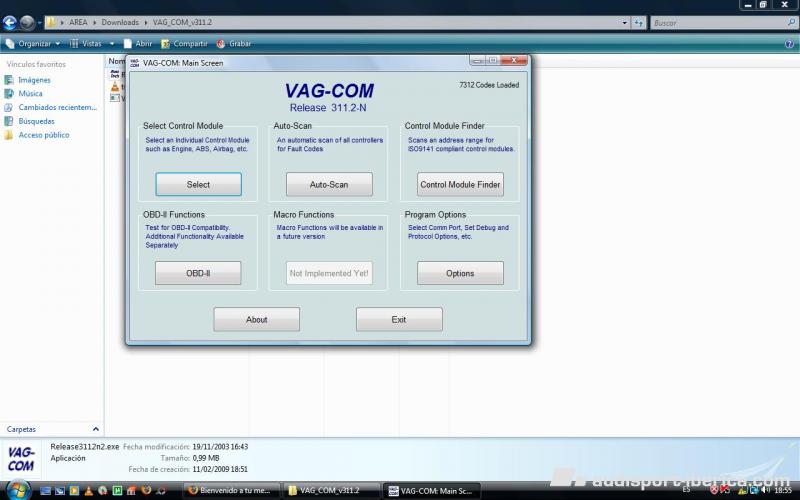Open the Búsquedas favorite link
This screenshot has height=500, width=800.
[x=36, y=121]
